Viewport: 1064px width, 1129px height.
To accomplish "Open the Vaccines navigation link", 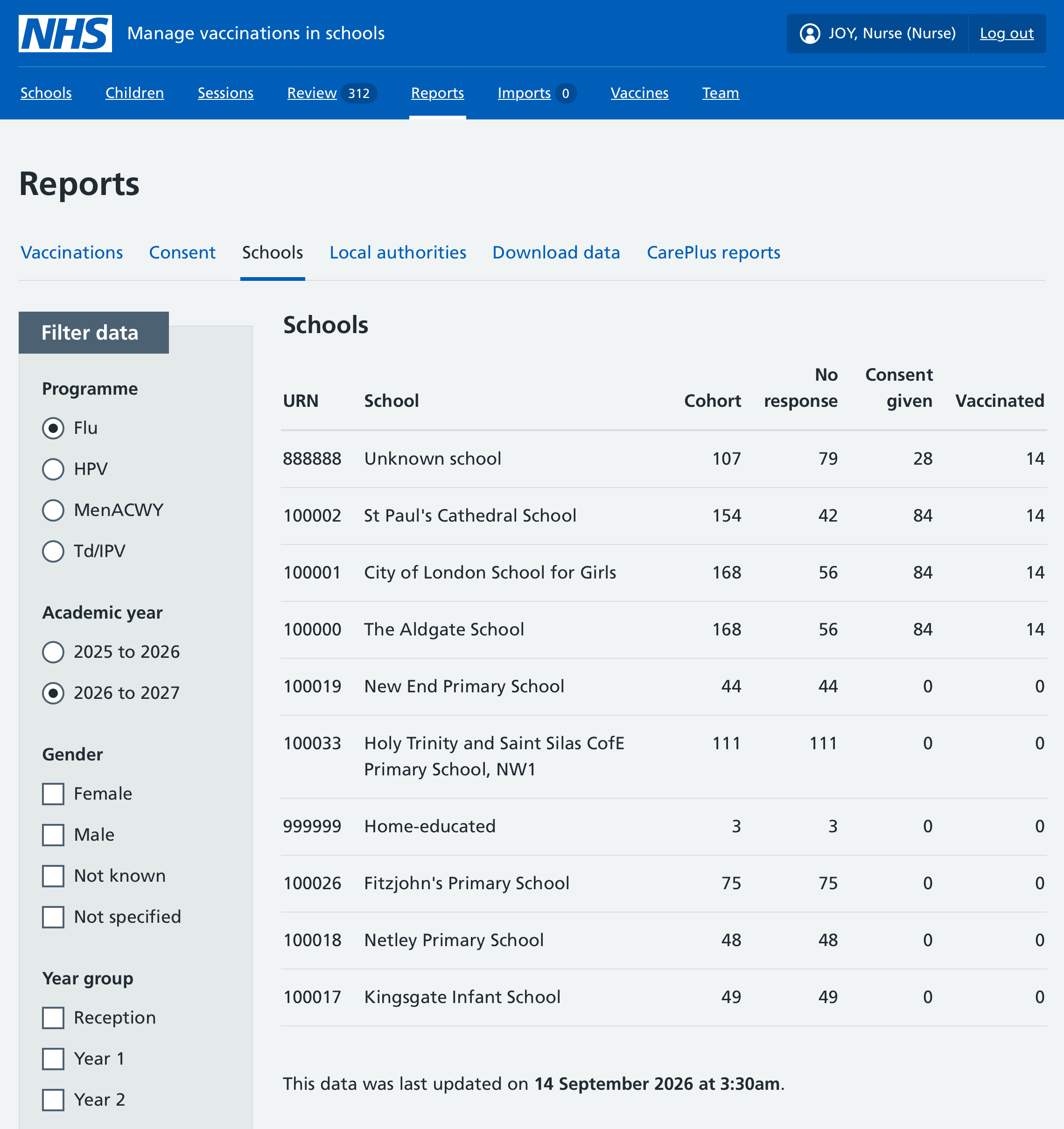I will [x=640, y=92].
